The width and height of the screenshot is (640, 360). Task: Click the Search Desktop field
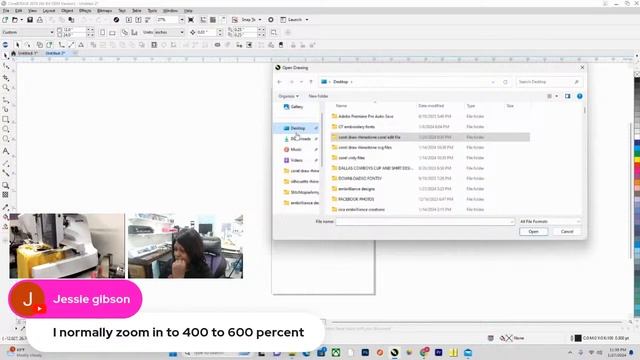point(549,82)
